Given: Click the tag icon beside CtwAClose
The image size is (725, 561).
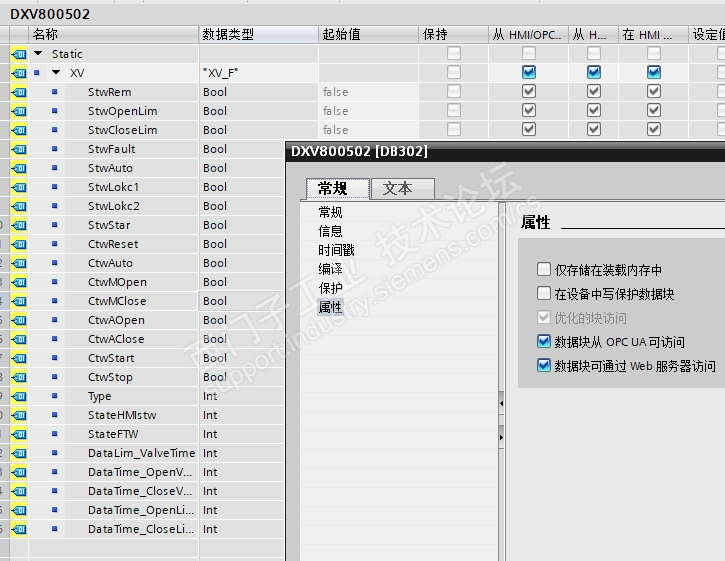Looking at the screenshot, I should pyautogui.click(x=19, y=339).
